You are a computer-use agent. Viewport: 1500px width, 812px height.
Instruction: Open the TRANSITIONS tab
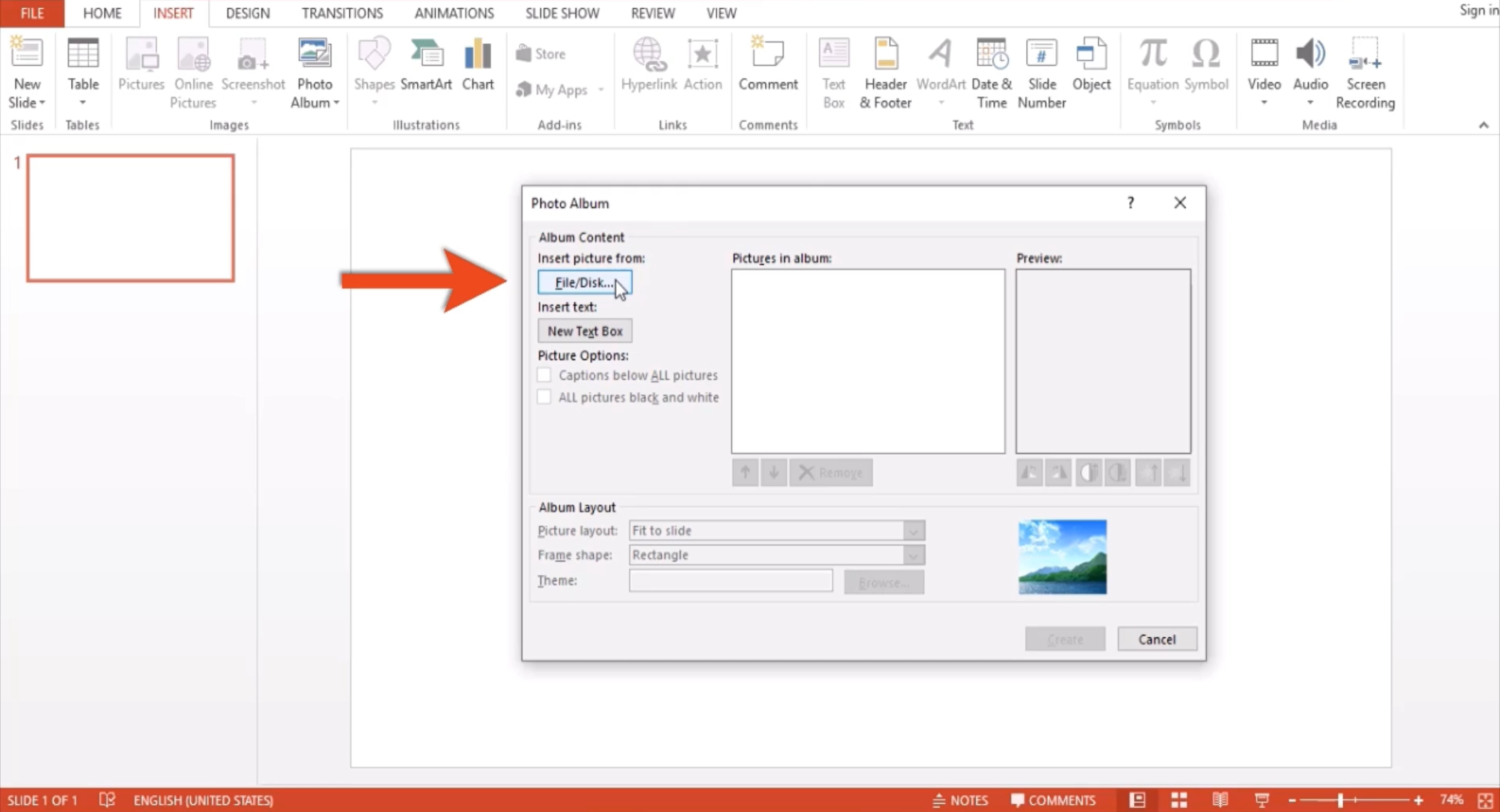tap(342, 13)
